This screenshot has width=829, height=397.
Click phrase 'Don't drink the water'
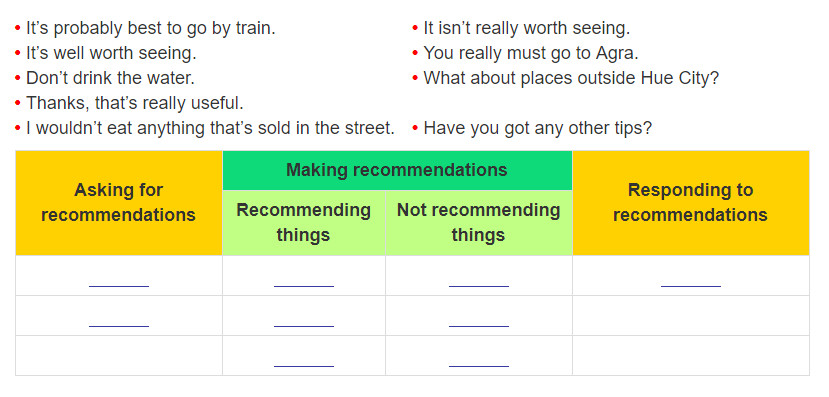[x=110, y=78]
